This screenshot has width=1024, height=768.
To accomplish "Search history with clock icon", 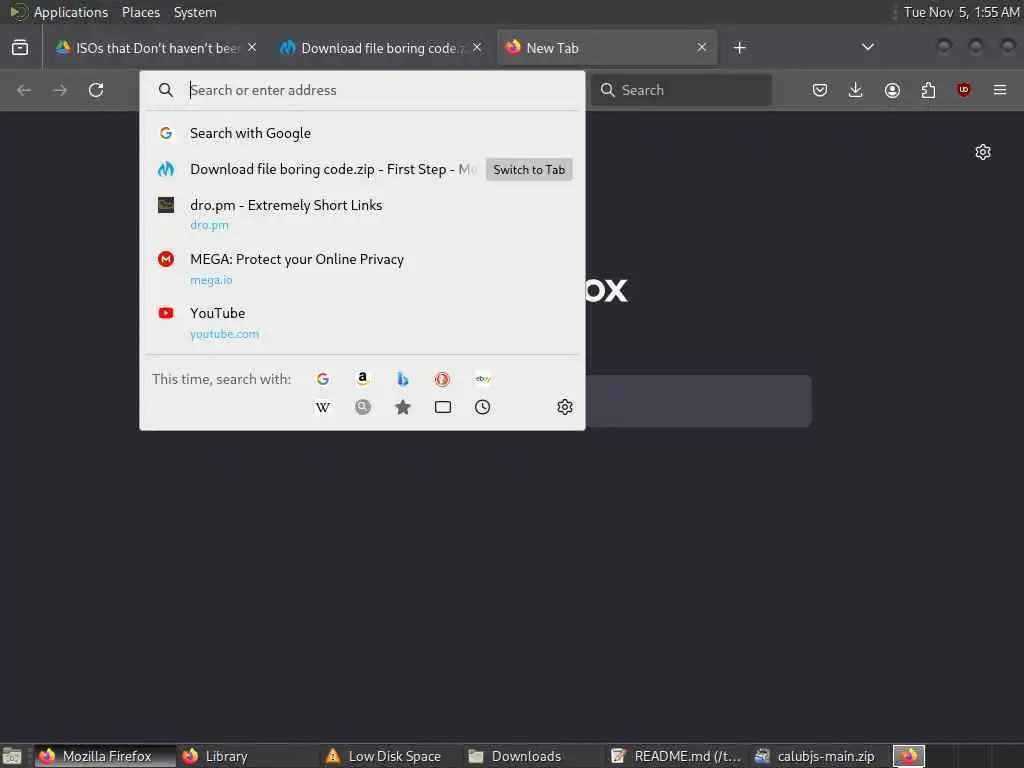I will point(483,408).
